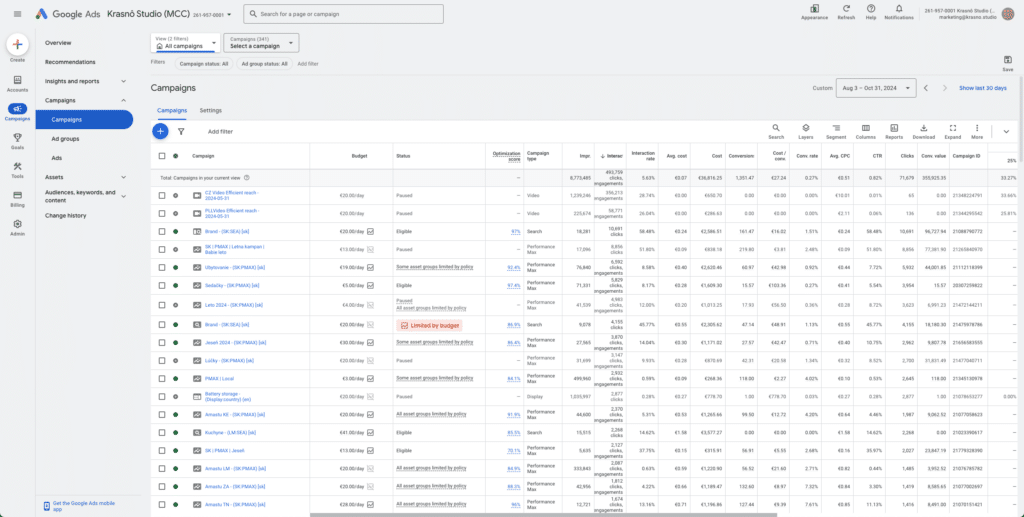Screen dimensions: 1024x517
Task: Click the page or campaign search field
Action: tap(344, 14)
